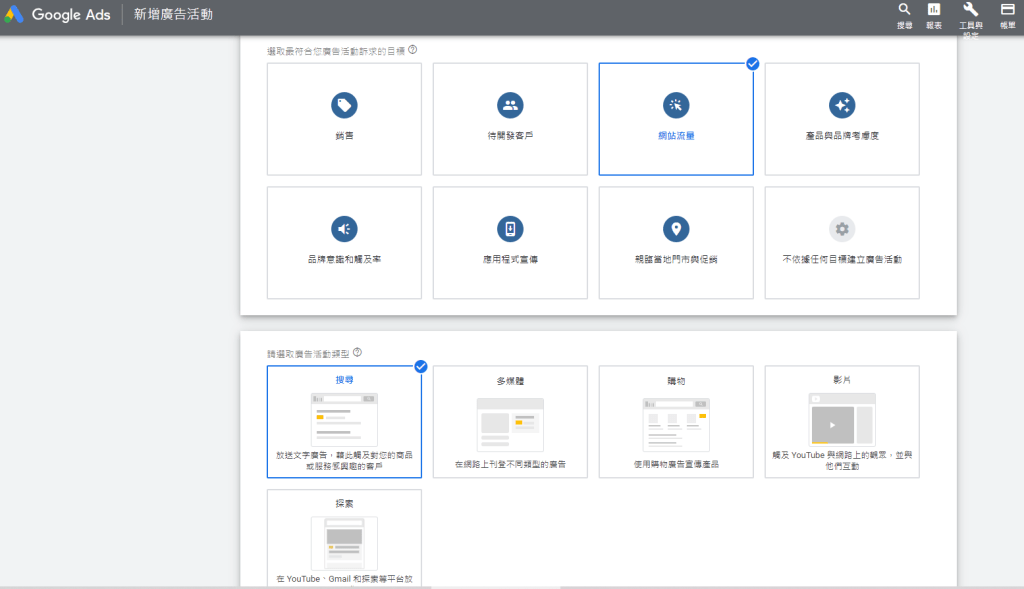1024x589 pixels.
Task: Pick the 親臨當地門市與促銷 local store goal
Action: 676,242
